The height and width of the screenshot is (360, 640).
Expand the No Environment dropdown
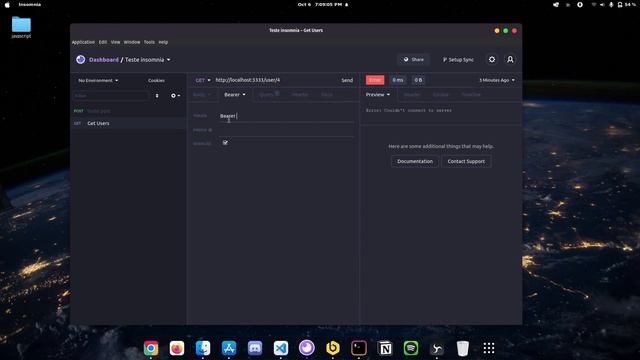click(98, 80)
